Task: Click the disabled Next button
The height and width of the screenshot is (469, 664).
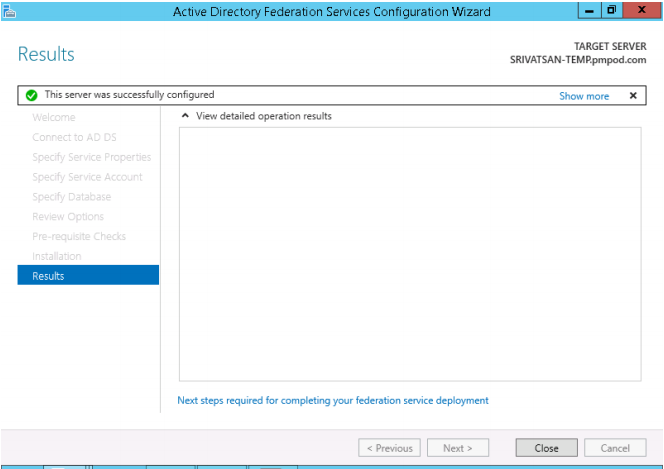Action: tap(458, 448)
